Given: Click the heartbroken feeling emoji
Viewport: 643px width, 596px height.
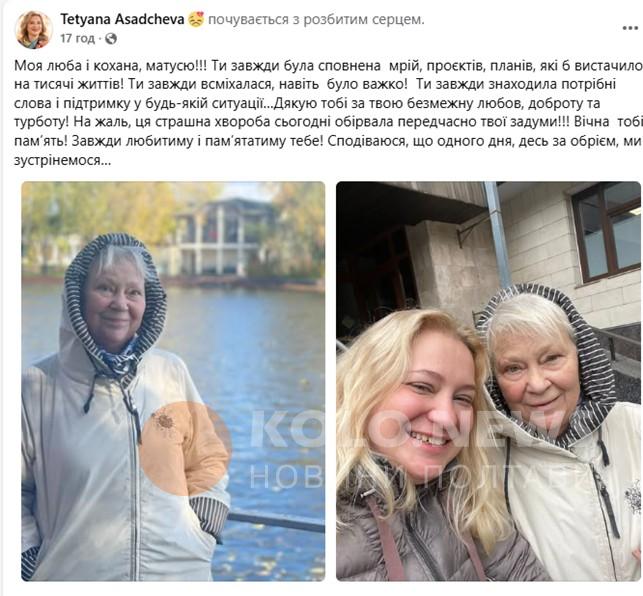Looking at the screenshot, I should (x=196, y=20).
